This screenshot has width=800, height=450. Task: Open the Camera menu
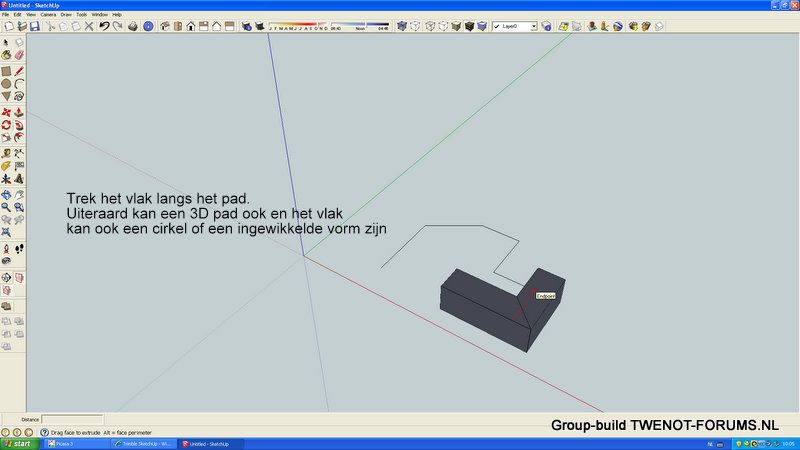[x=48, y=15]
